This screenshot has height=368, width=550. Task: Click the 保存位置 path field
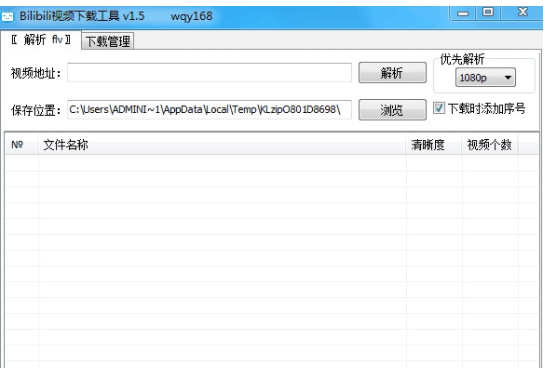(209, 110)
